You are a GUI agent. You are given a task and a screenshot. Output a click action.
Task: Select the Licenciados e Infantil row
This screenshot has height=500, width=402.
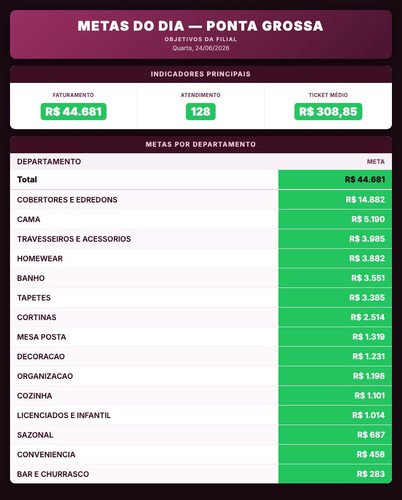201,415
